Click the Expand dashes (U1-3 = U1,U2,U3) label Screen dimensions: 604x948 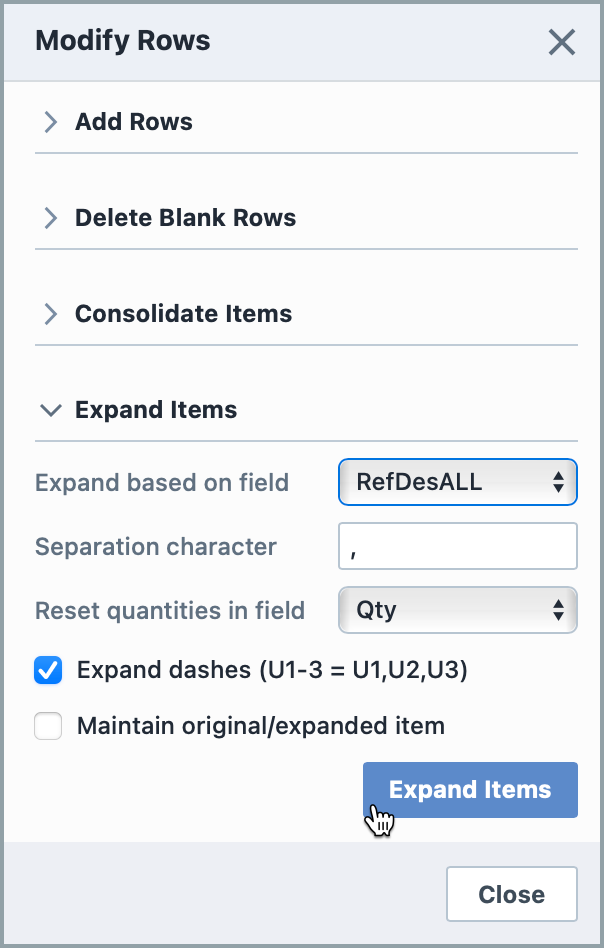pyautogui.click(x=272, y=670)
